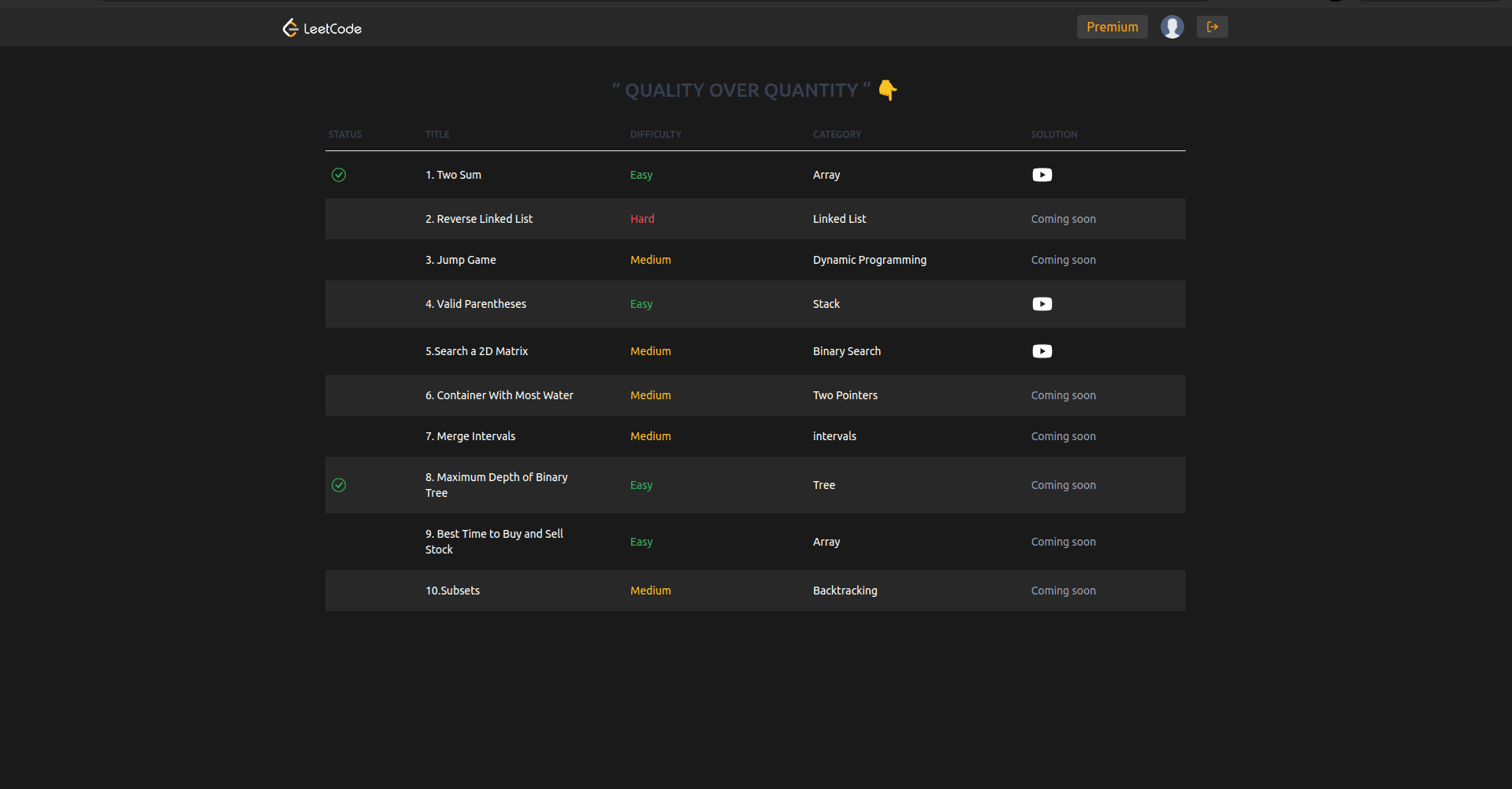Click Medium difficulty in the Subsets row
1512x789 pixels.
pyautogui.click(x=651, y=591)
